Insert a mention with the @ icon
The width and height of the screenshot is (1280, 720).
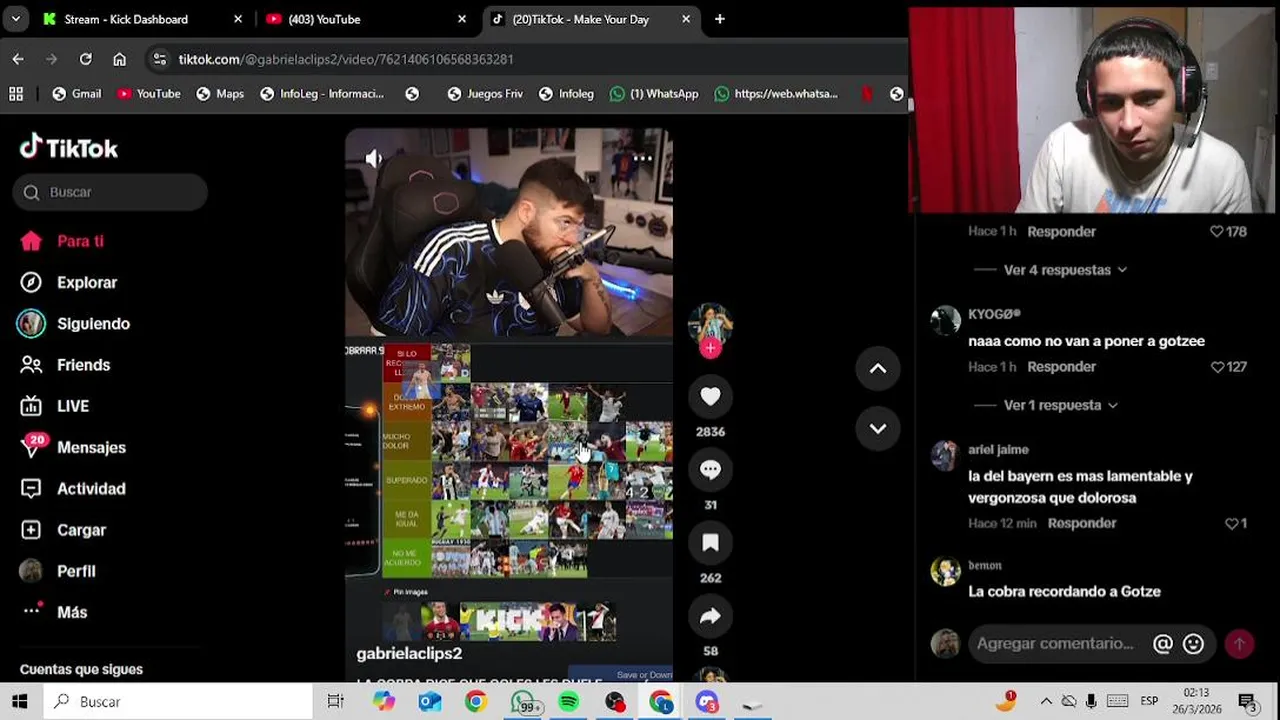(x=1163, y=644)
